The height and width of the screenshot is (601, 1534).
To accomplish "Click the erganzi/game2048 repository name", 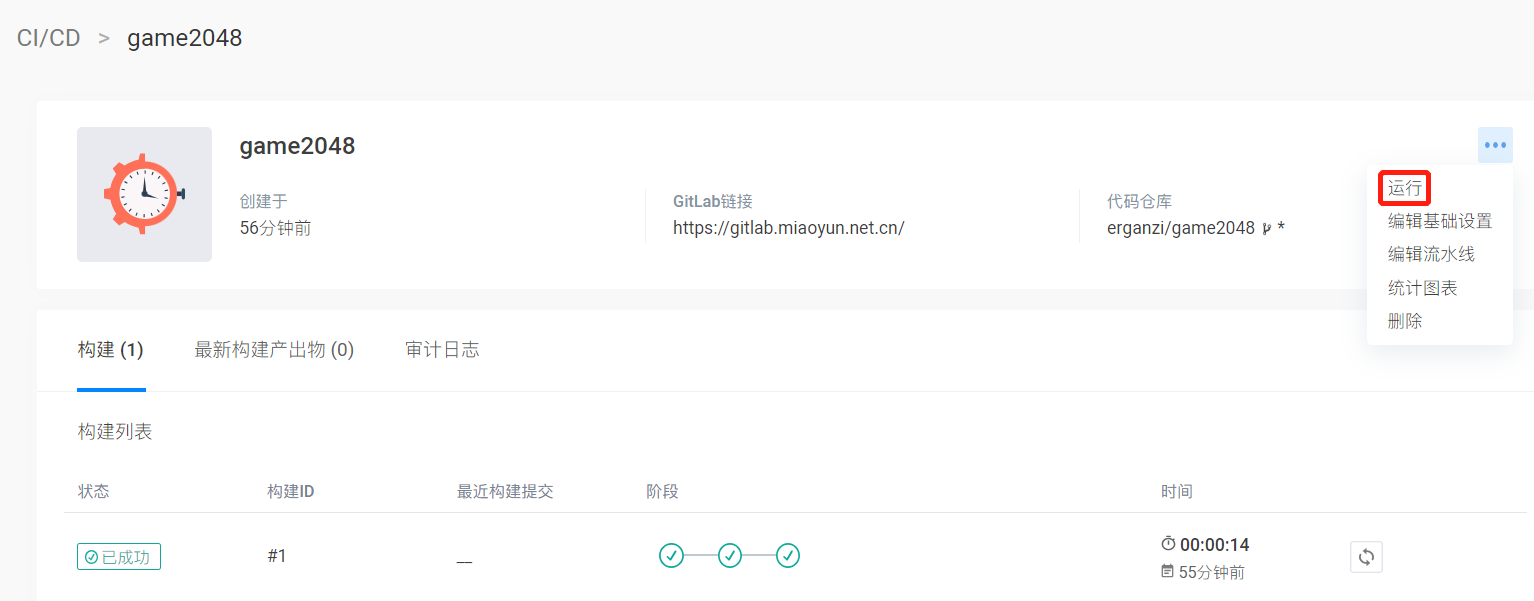I will (x=1180, y=228).
